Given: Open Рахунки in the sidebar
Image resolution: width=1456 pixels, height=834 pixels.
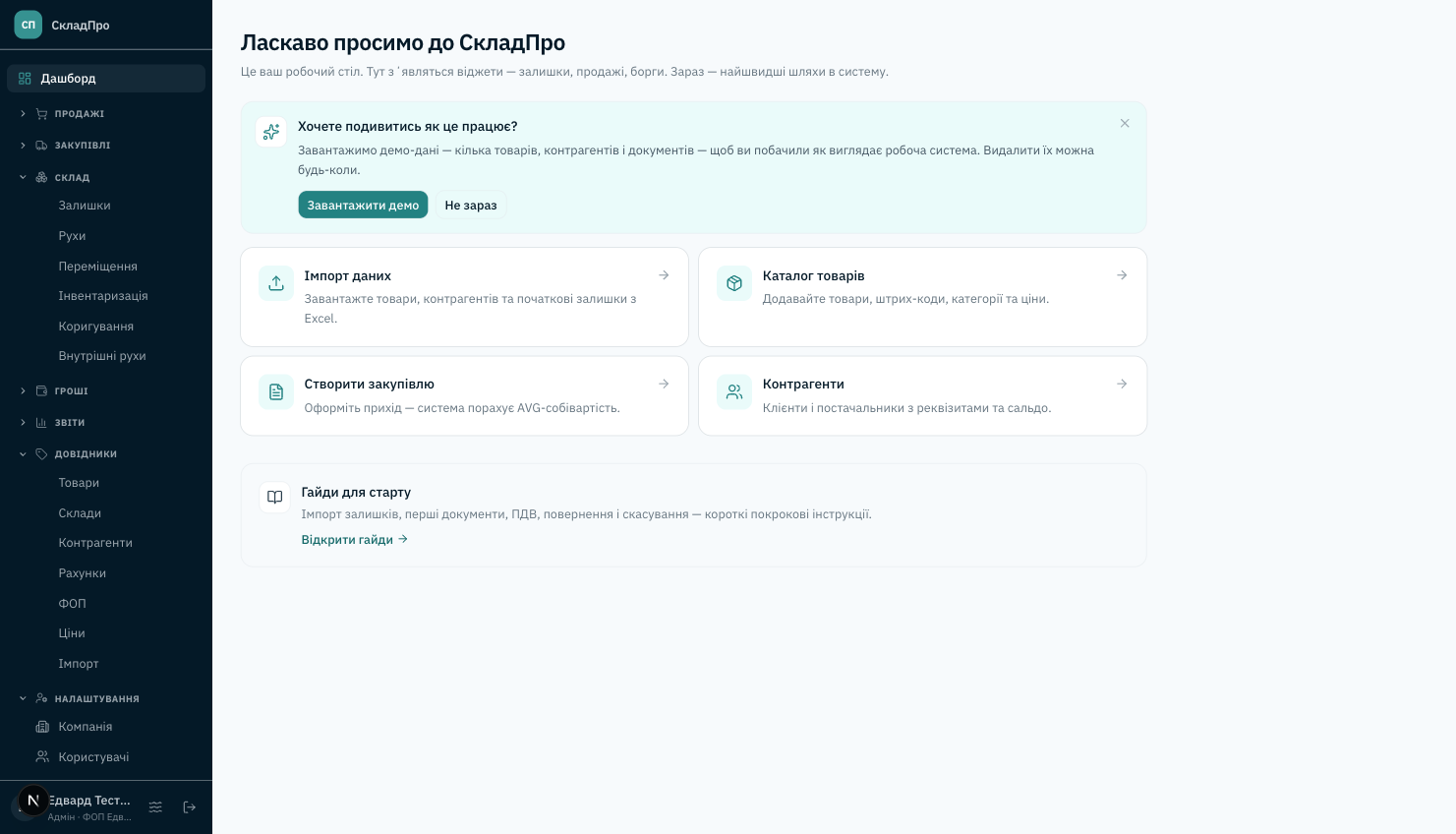Looking at the screenshot, I should (82, 573).
